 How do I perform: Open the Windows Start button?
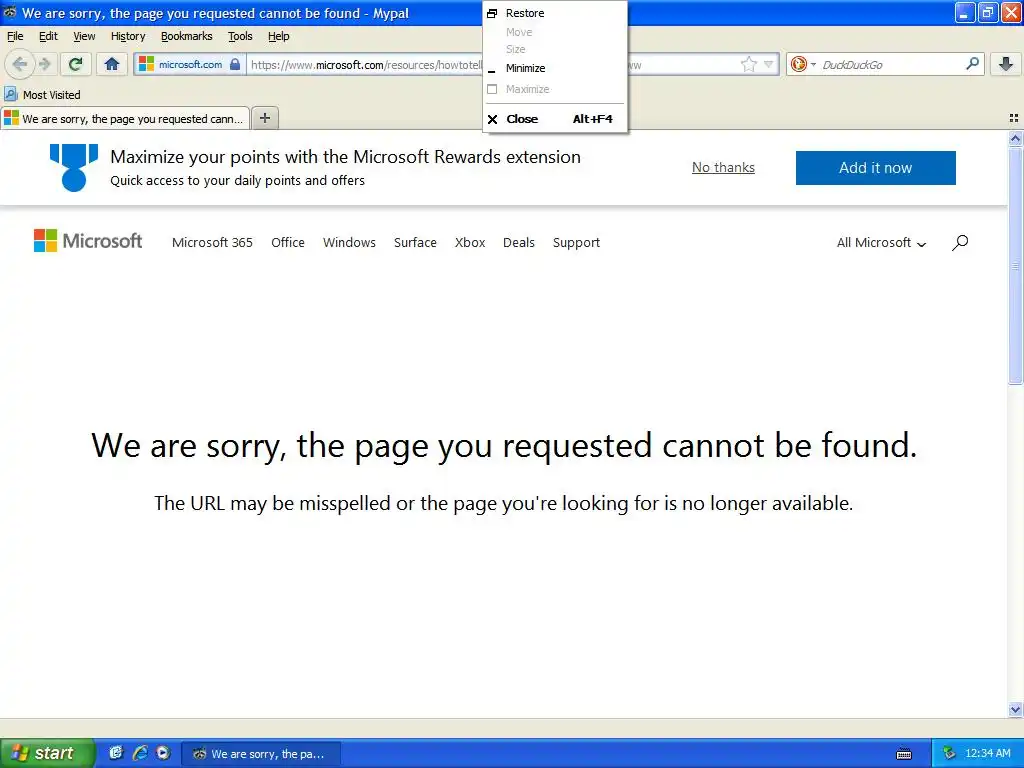click(46, 753)
